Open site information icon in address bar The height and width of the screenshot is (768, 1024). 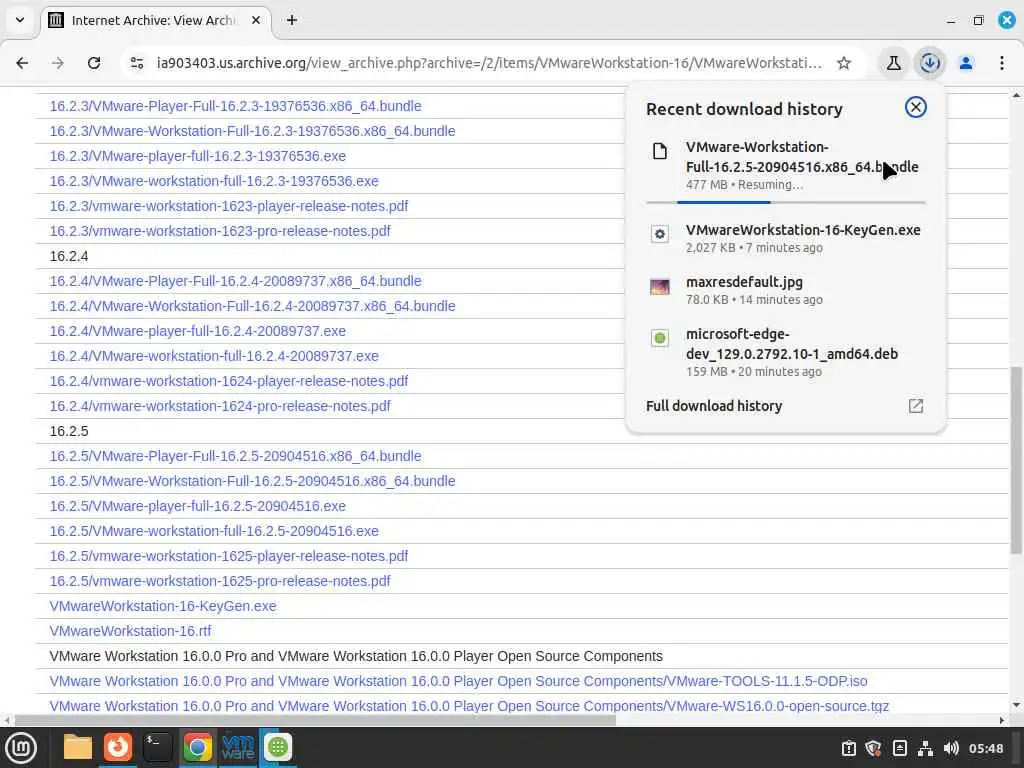tap(137, 63)
